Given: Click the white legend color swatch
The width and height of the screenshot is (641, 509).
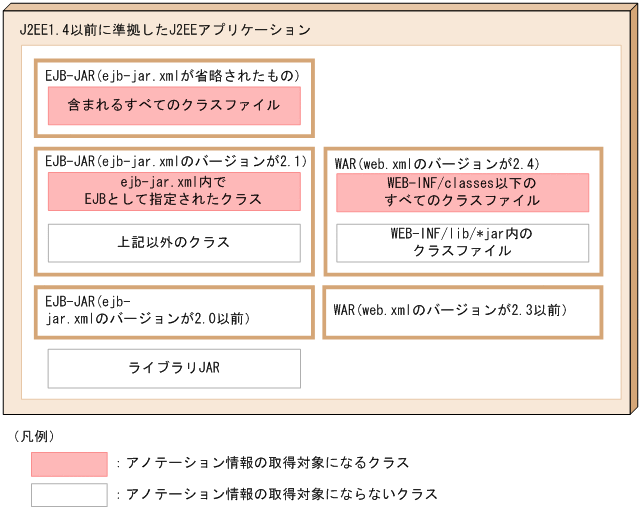Looking at the screenshot, I should 69,495.
